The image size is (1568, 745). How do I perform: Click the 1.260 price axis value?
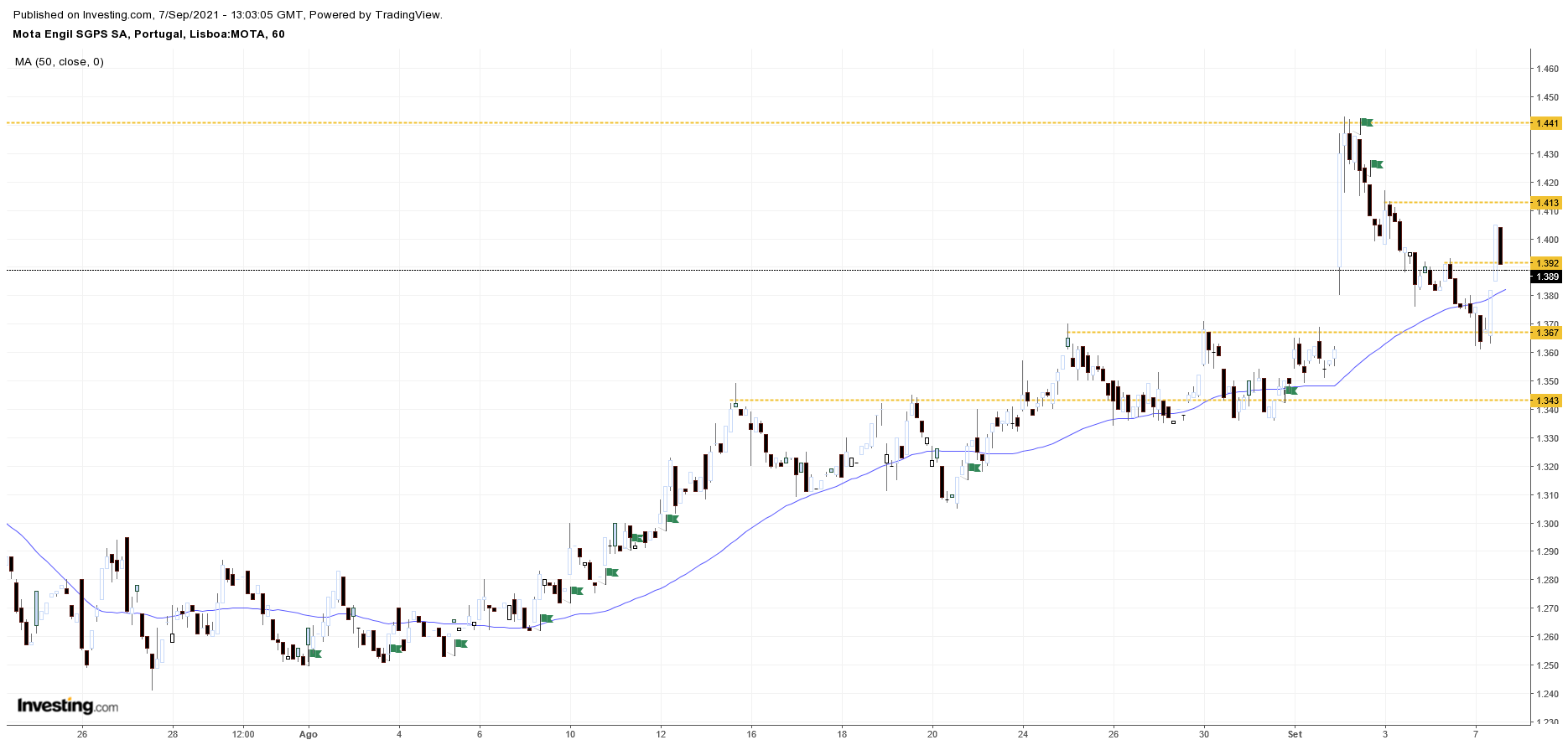click(1547, 638)
